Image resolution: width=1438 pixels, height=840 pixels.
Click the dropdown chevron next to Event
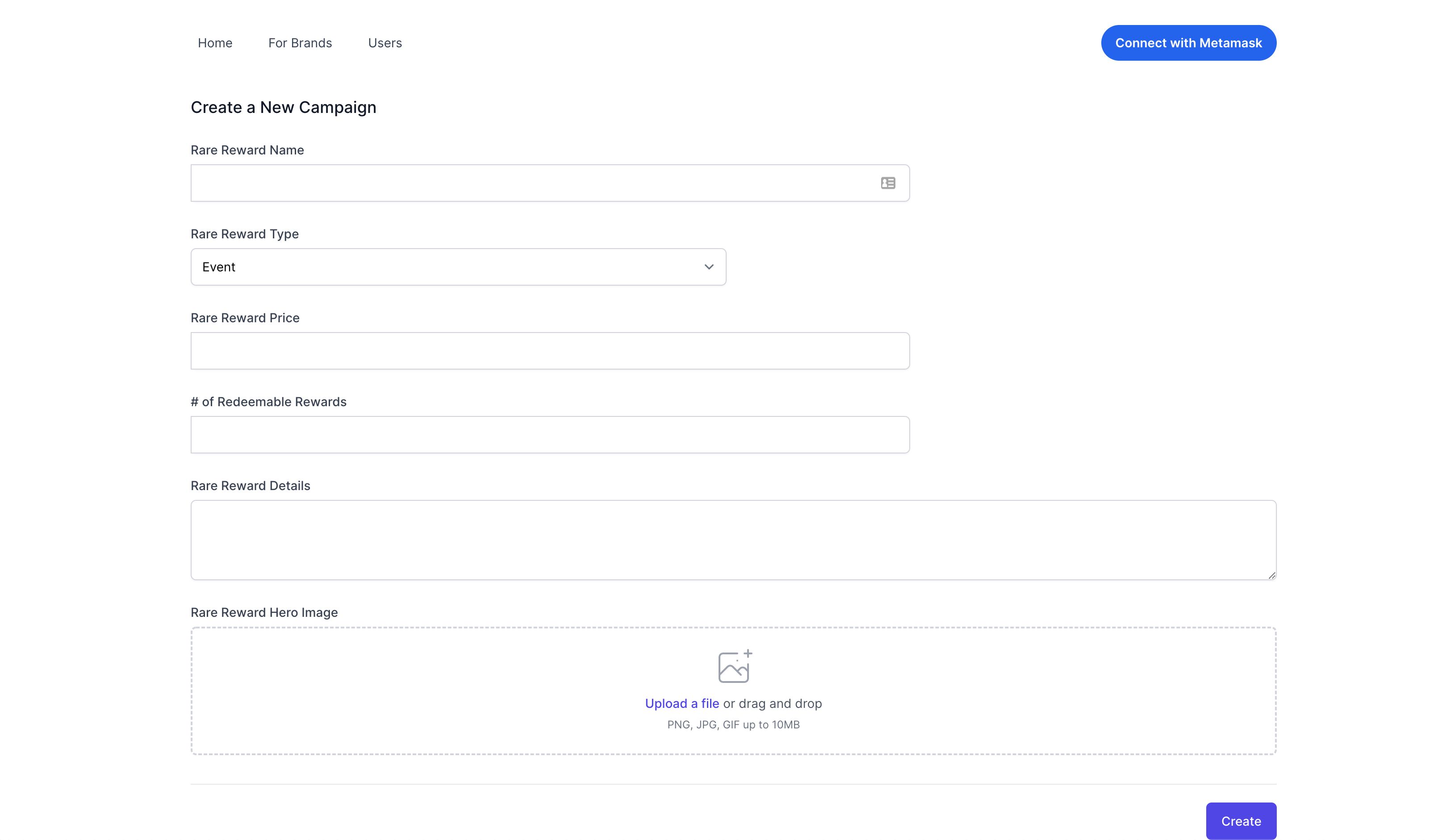709,267
